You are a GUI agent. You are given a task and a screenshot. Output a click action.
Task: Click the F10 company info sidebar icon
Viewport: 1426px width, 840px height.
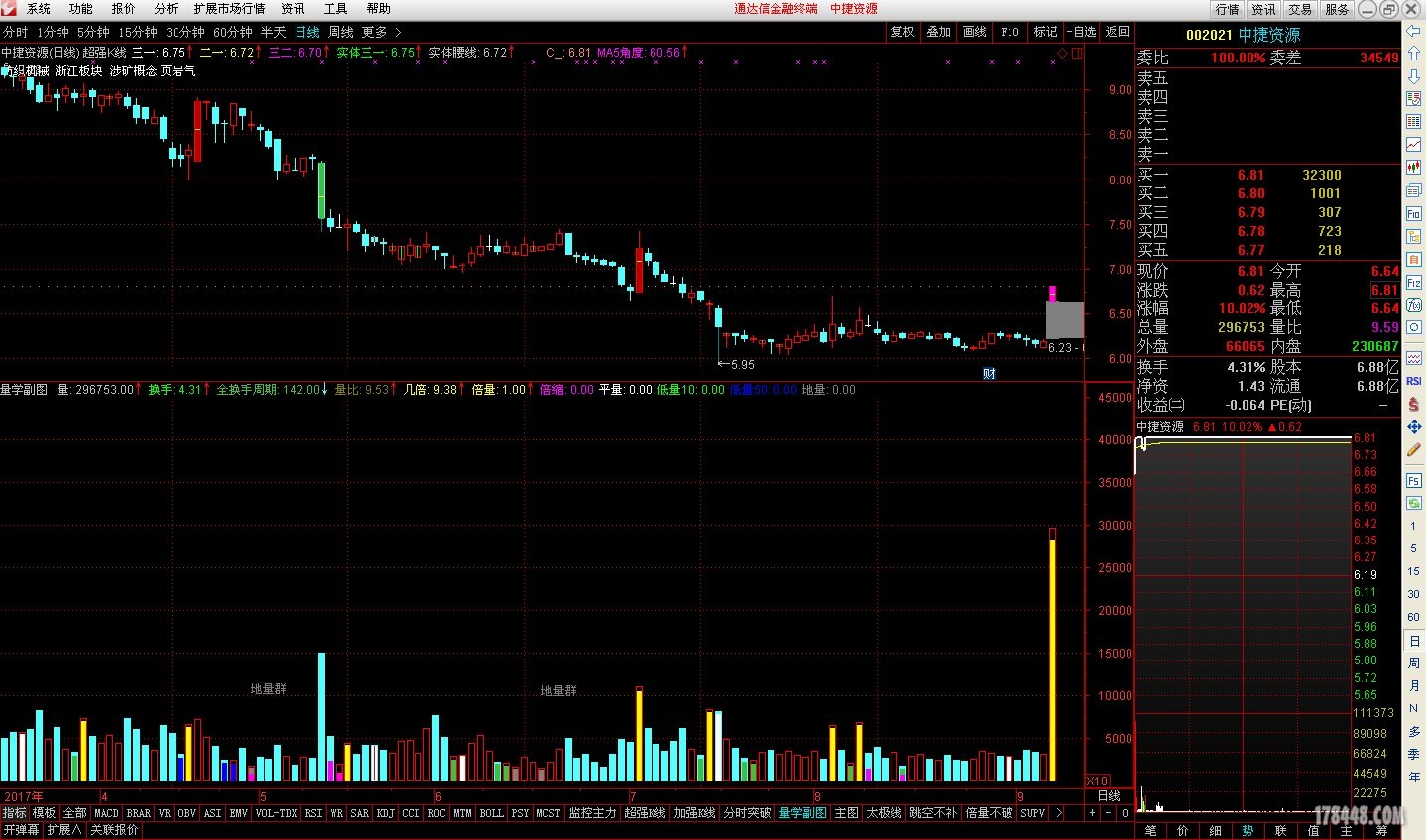pos(1414,214)
